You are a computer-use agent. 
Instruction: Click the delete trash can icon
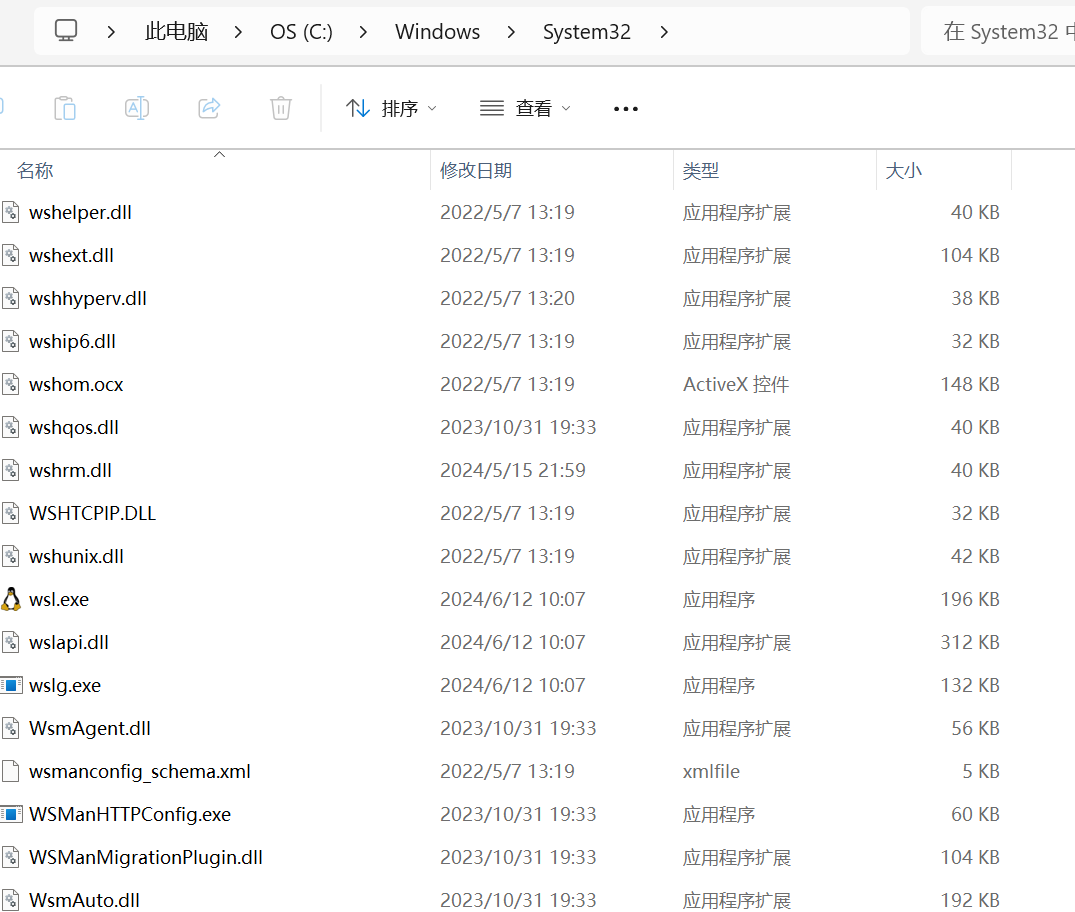(x=280, y=108)
